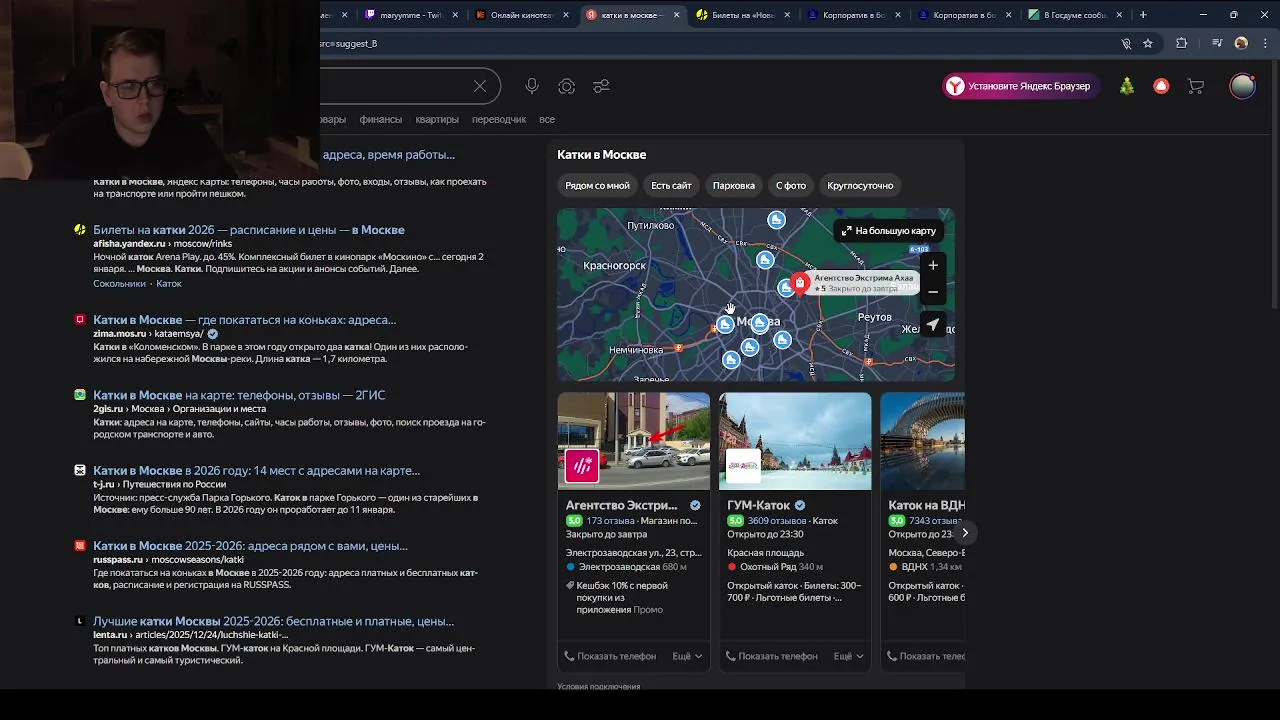Image resolution: width=1280 pixels, height=720 pixels.
Task: Toggle Парковка filter
Action: [x=733, y=185]
